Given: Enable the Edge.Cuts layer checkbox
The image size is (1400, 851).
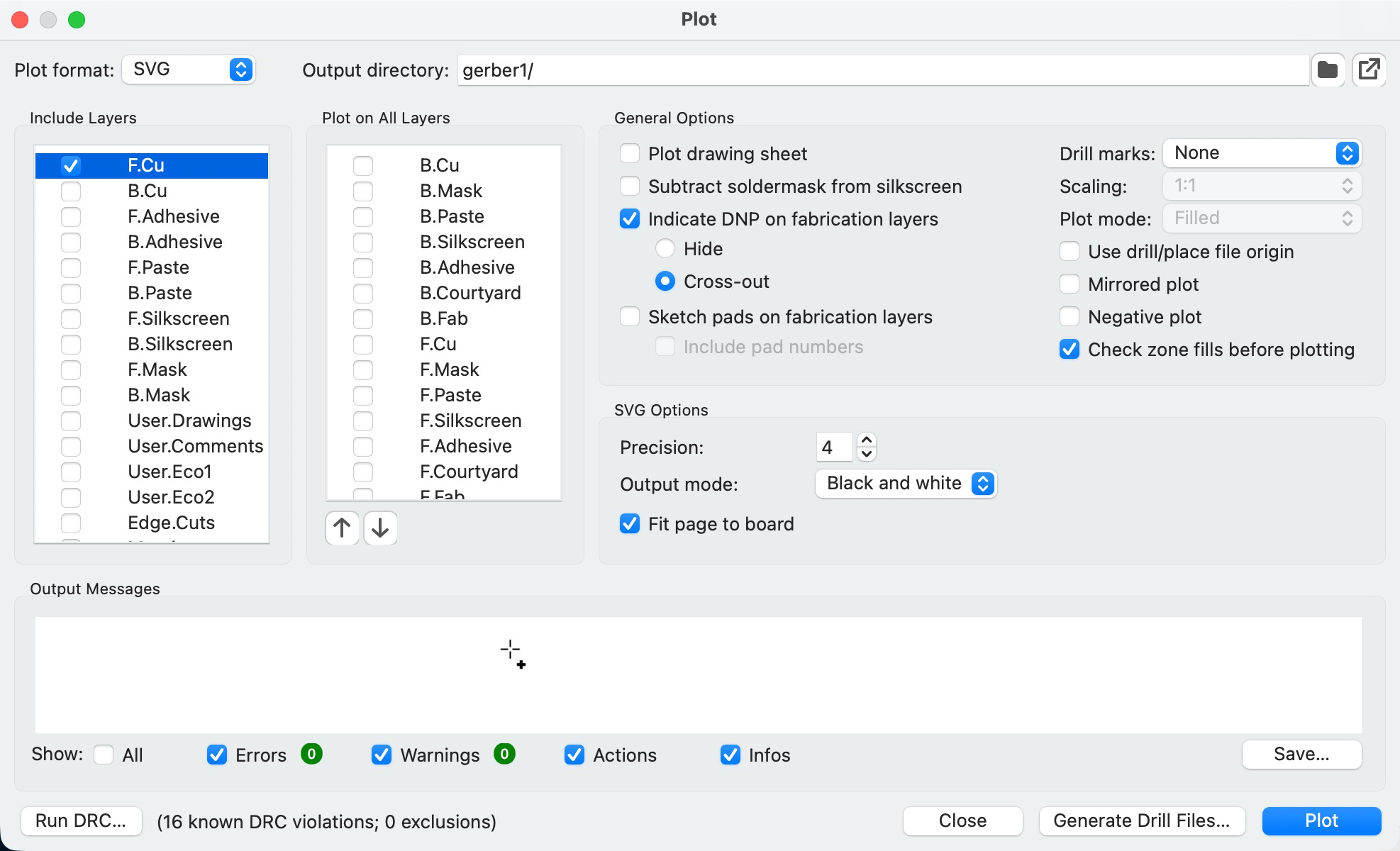Looking at the screenshot, I should 71,523.
